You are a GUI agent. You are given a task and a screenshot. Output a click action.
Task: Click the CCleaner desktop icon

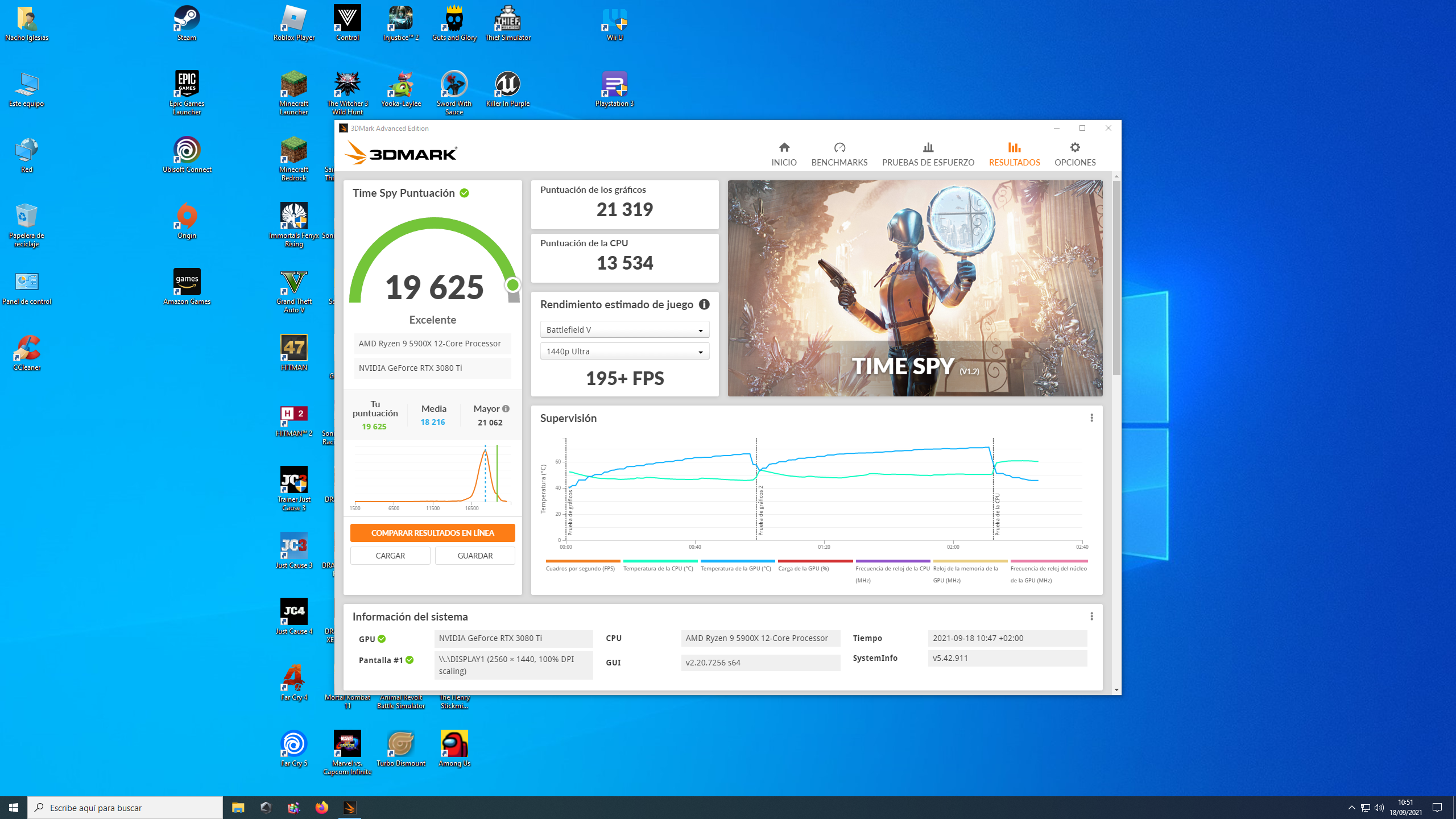pos(26,353)
